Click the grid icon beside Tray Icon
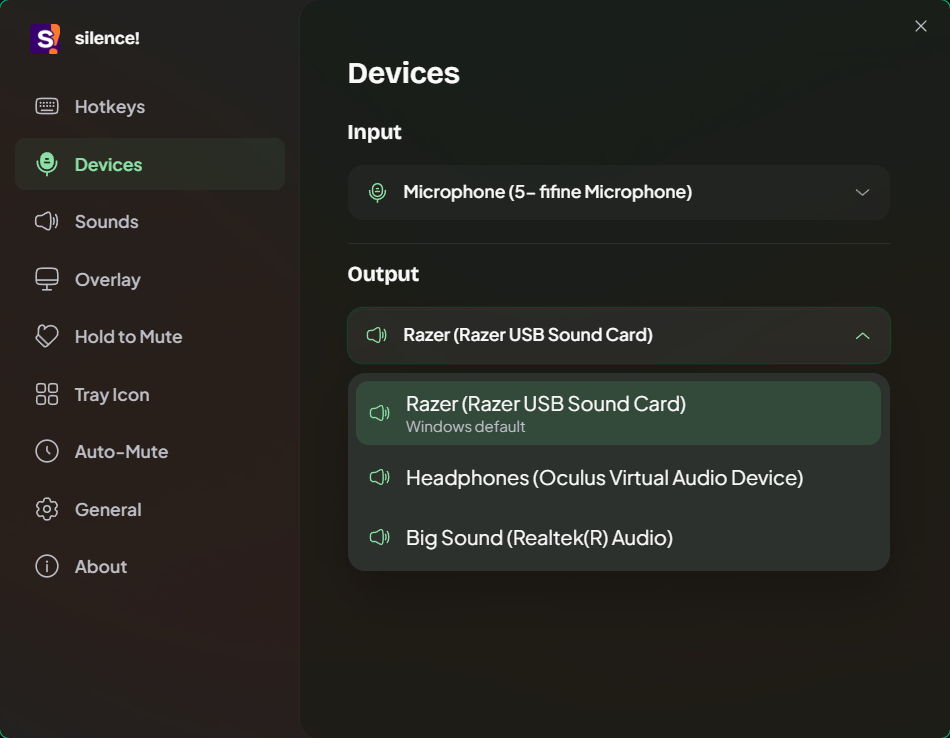Viewport: 950px width, 738px height. [x=47, y=394]
